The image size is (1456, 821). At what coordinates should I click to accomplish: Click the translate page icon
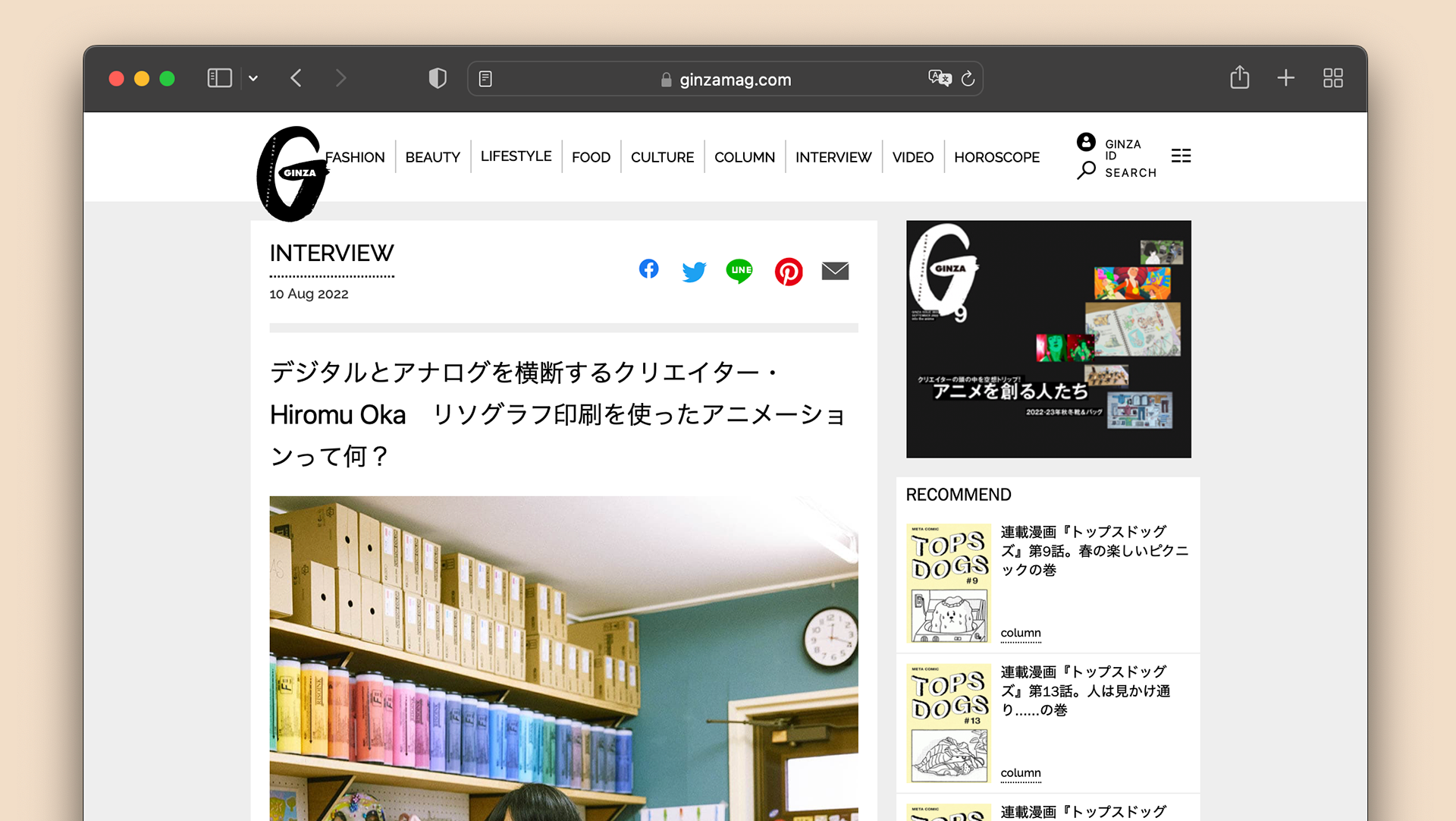940,78
